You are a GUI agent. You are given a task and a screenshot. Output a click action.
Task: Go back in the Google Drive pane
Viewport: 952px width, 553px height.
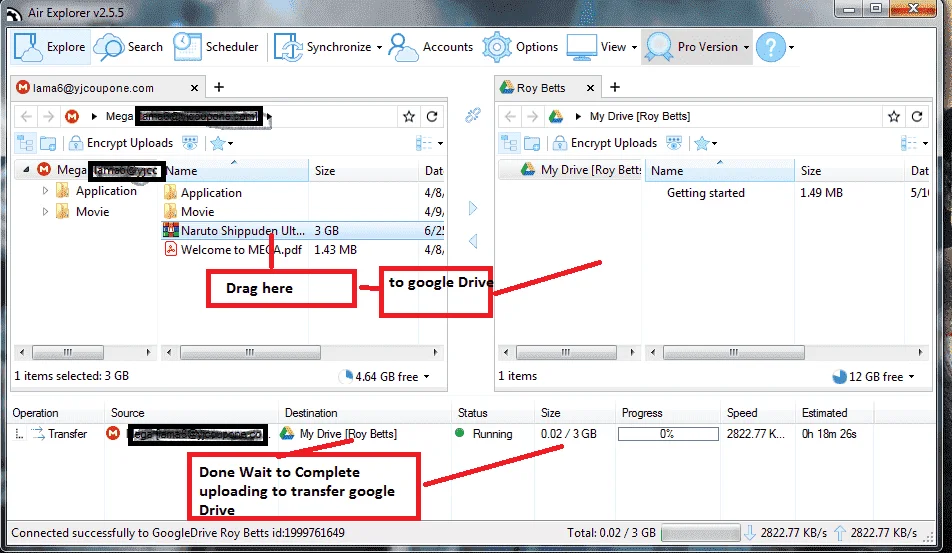tap(511, 116)
